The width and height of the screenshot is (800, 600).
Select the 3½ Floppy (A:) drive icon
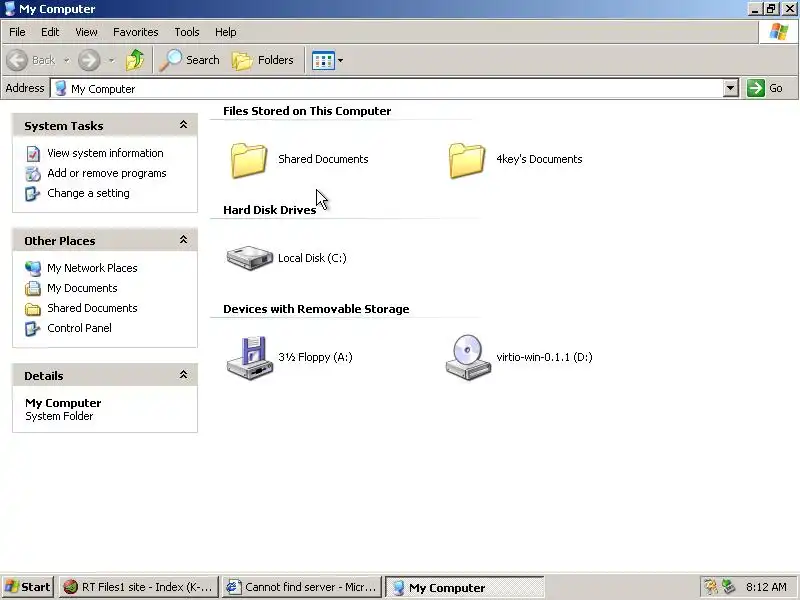249,358
